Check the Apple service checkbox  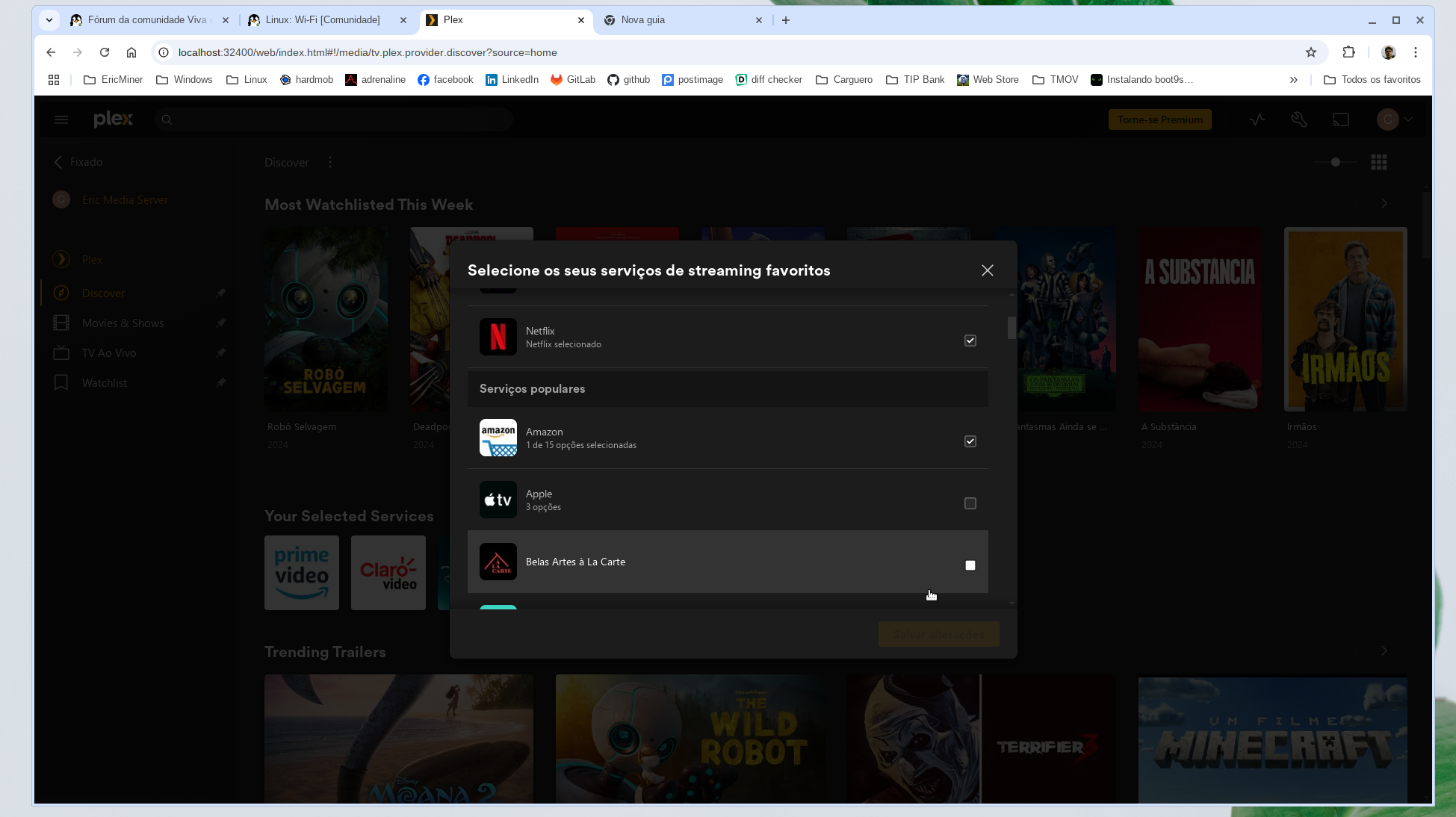tap(970, 503)
